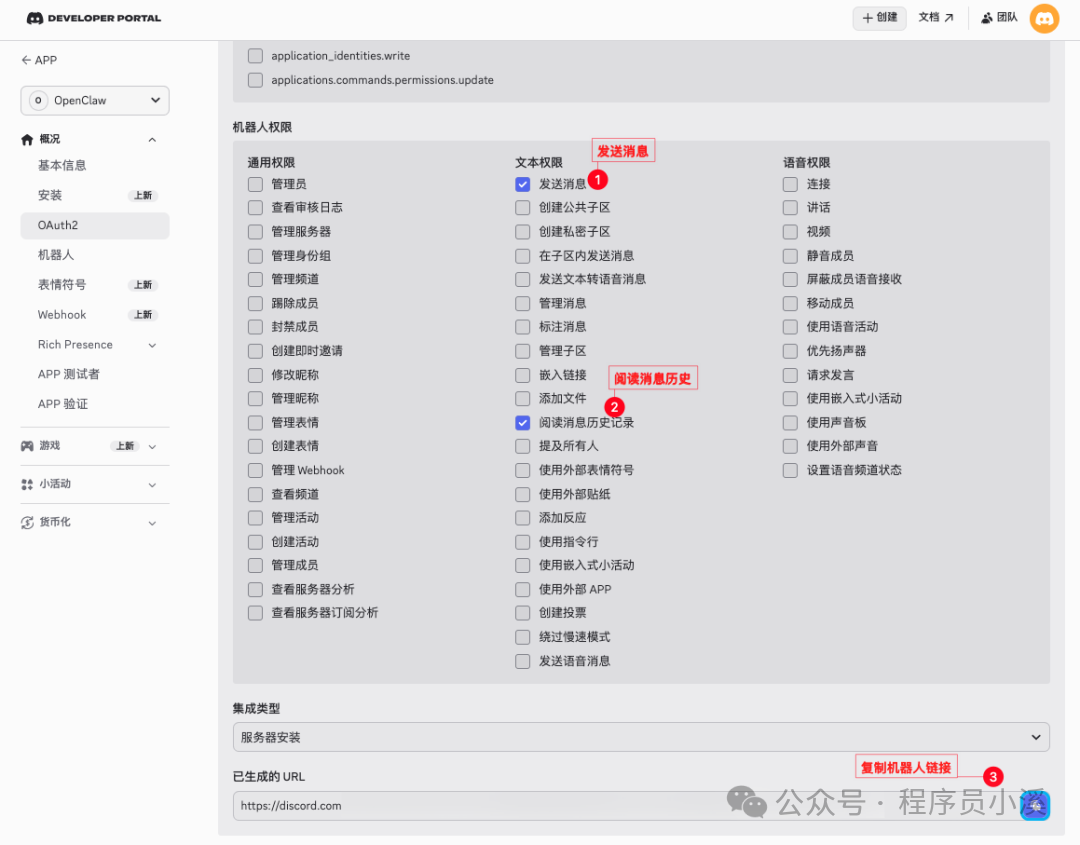
Task: Open the OpenClaw app selector dropdown
Action: (95, 101)
